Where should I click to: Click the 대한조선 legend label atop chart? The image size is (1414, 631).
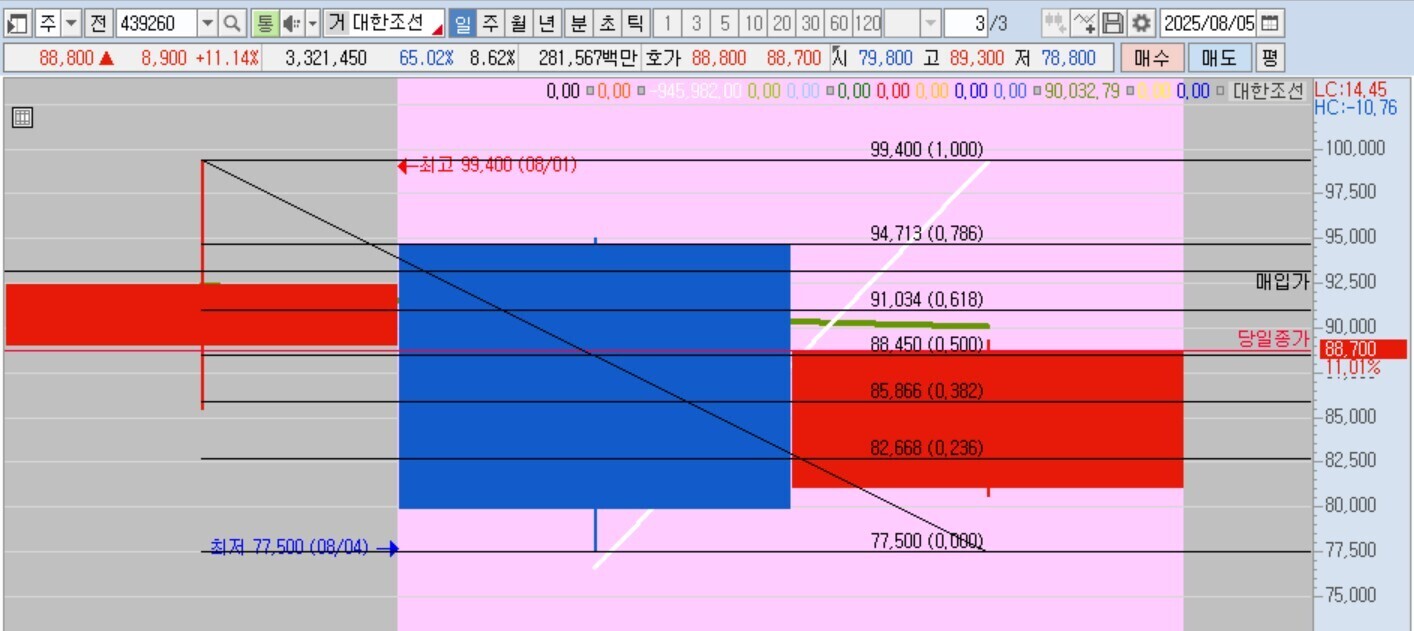1268,92
